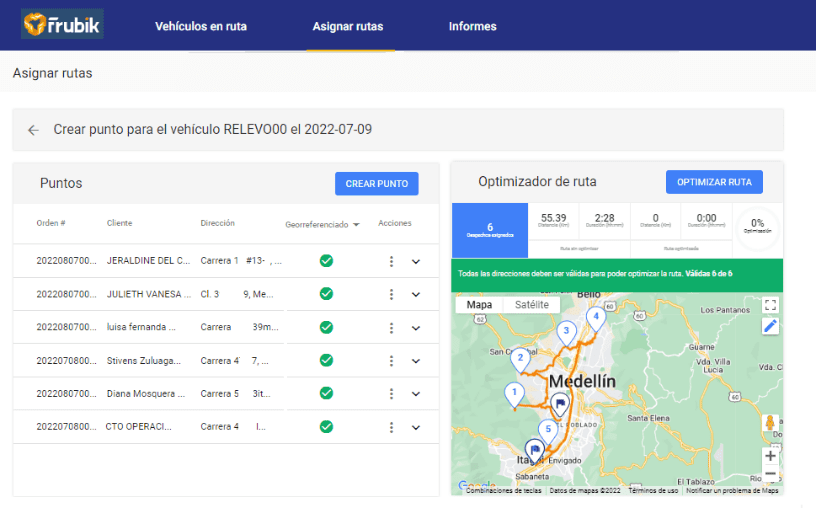The width and height of the screenshot is (816, 508).
Task: Go to Vehículos en ruta tab
Action: [x=201, y=26]
